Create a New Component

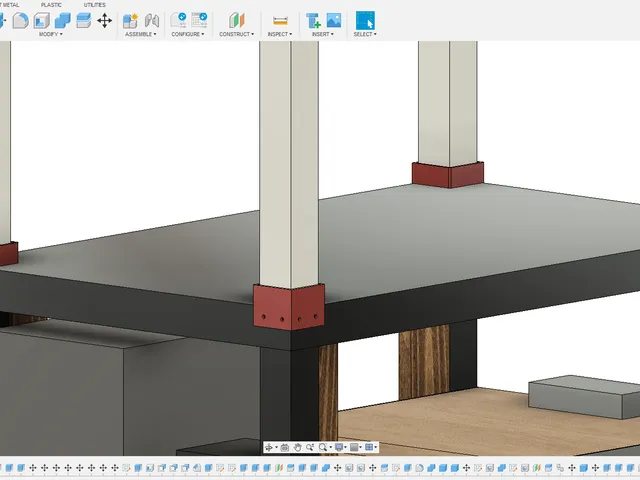(x=131, y=20)
